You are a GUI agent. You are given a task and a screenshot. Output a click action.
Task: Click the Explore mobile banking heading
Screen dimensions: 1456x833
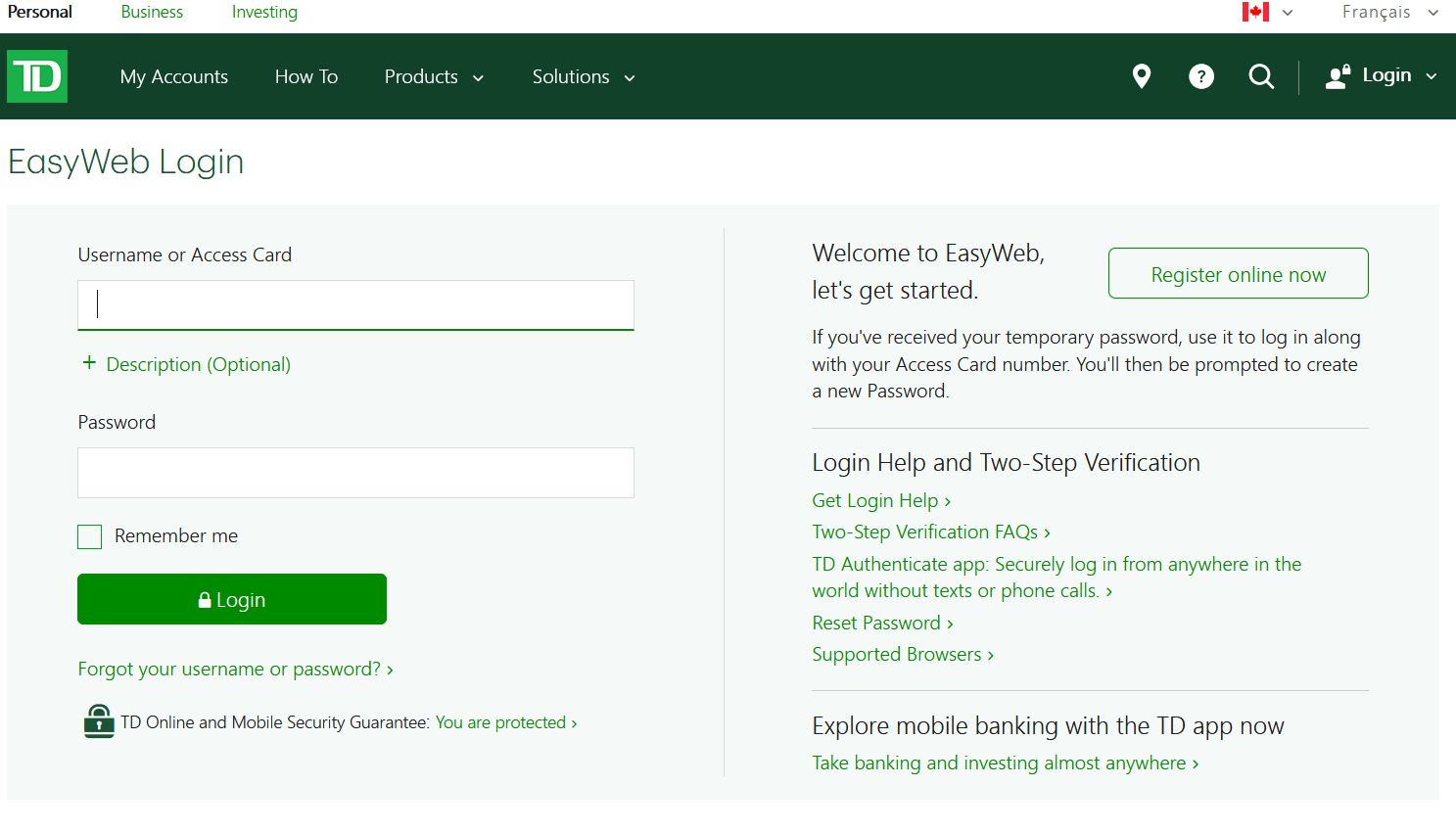tap(1048, 726)
